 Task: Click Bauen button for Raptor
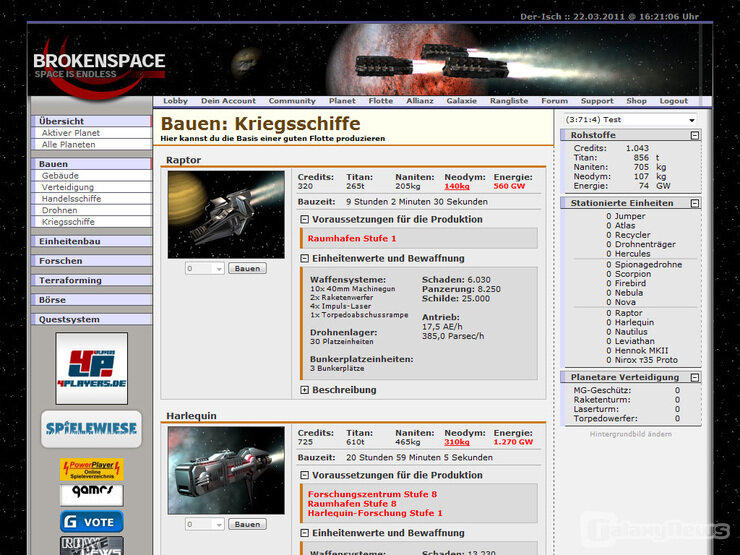click(x=247, y=269)
